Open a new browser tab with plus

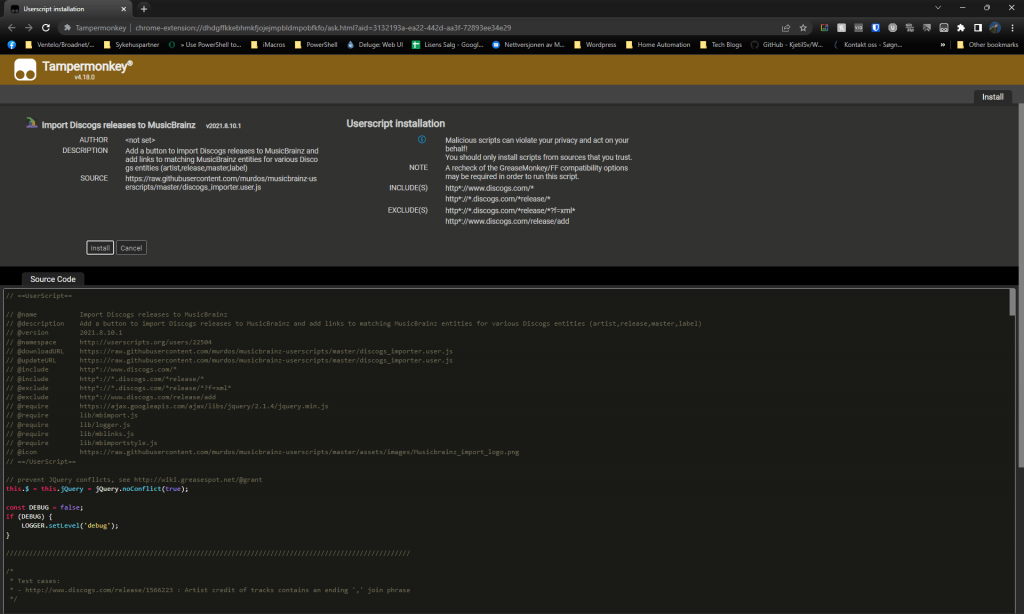[x=144, y=8]
